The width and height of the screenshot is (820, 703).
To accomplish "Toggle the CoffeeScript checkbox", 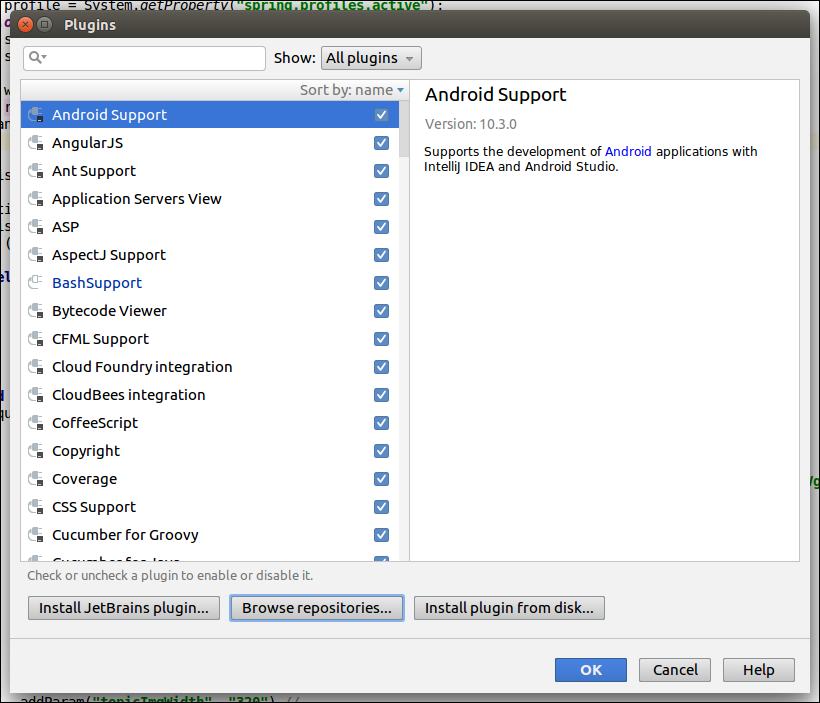I will click(381, 423).
